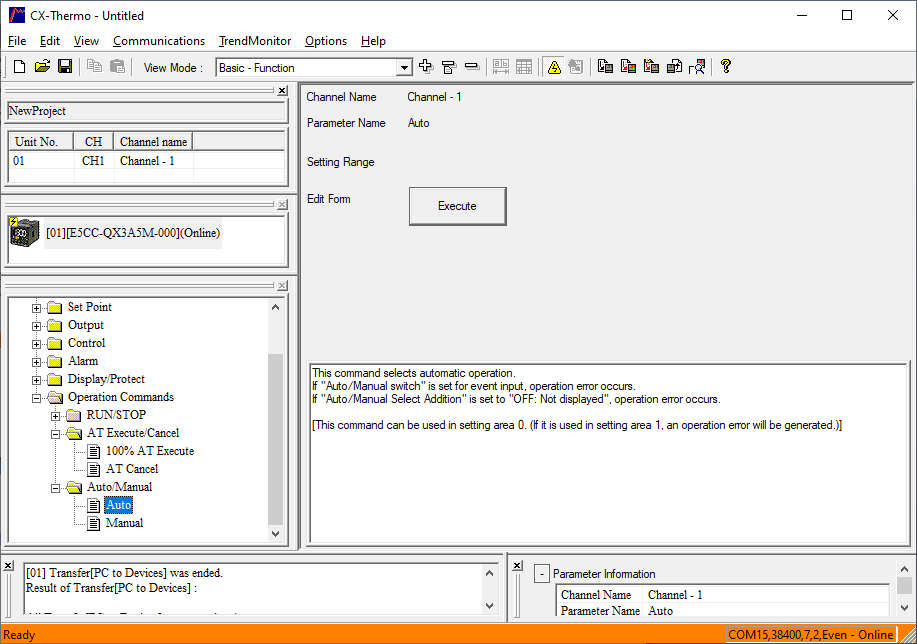The height and width of the screenshot is (644, 917).
Task: Click the tree panel scroll-down arrow
Action: [x=275, y=533]
